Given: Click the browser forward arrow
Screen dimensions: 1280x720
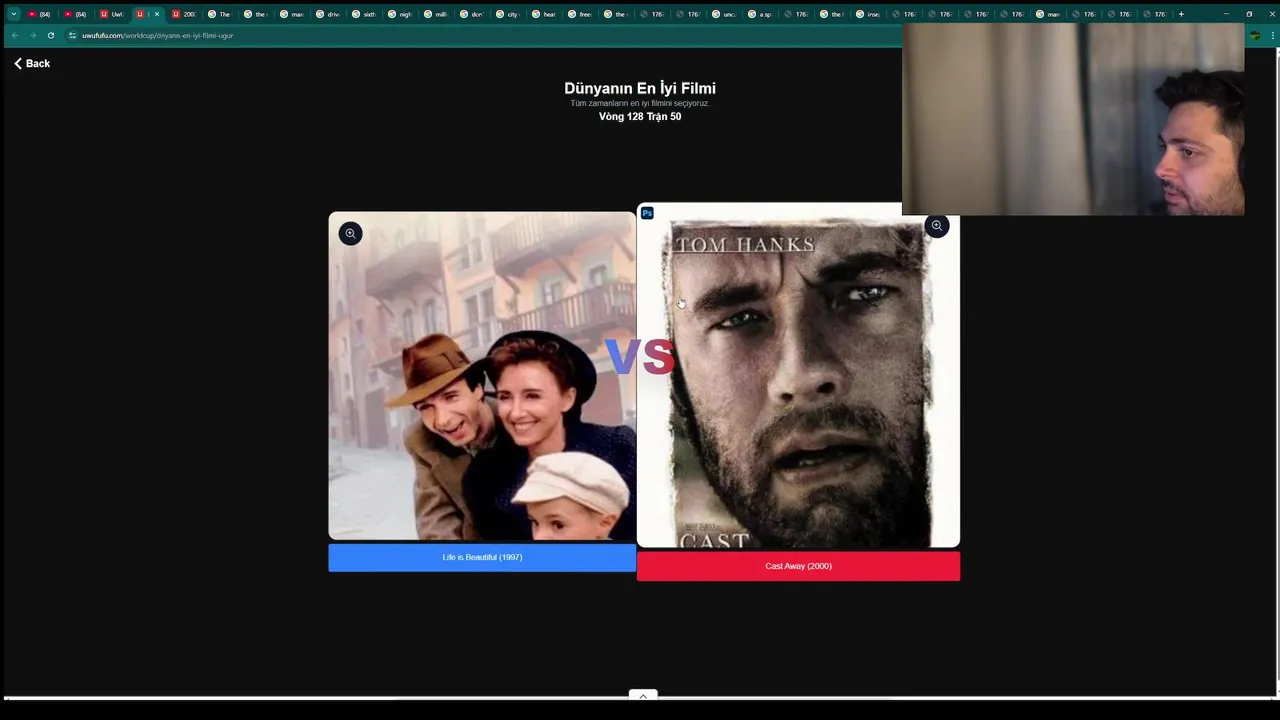Looking at the screenshot, I should [x=32, y=35].
